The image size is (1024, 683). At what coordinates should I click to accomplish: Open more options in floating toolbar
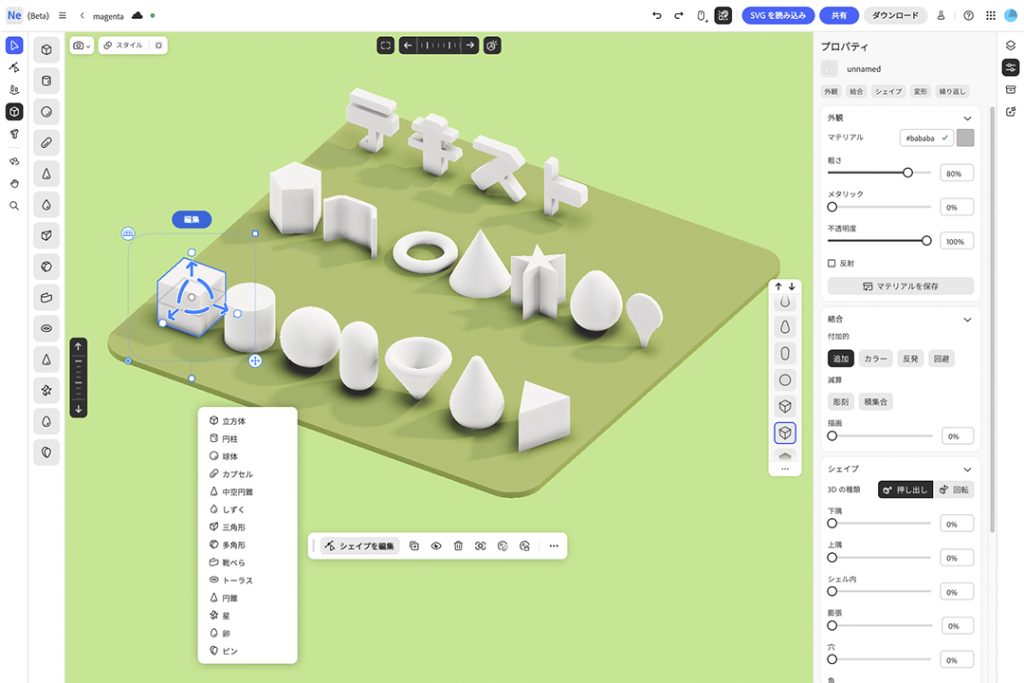[554, 546]
